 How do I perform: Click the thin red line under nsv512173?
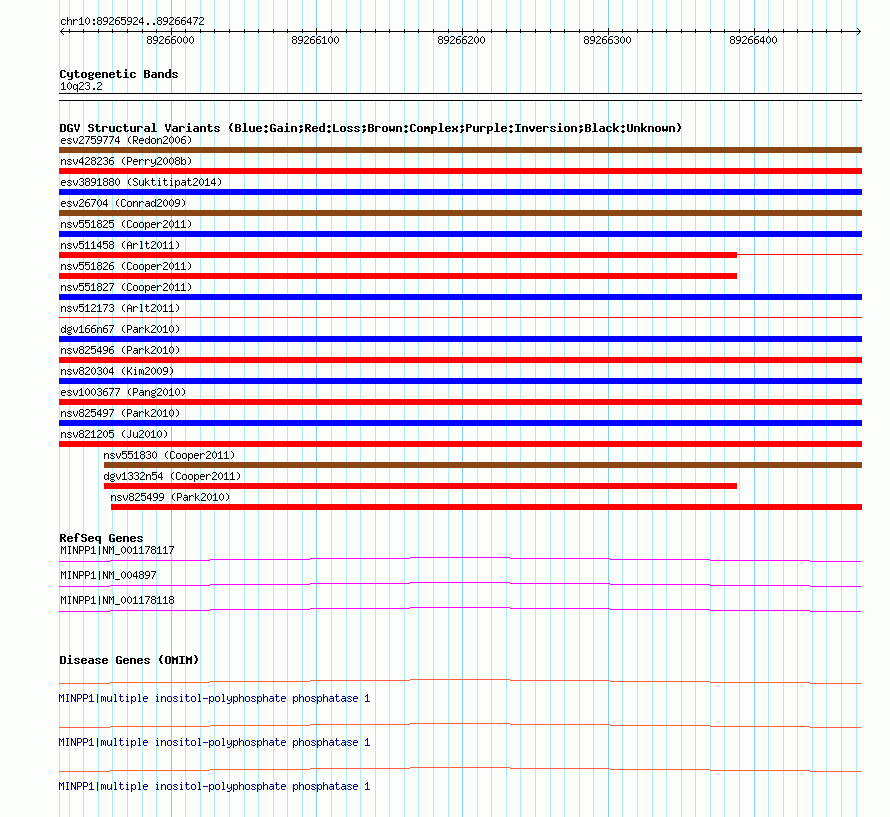[x=460, y=317]
